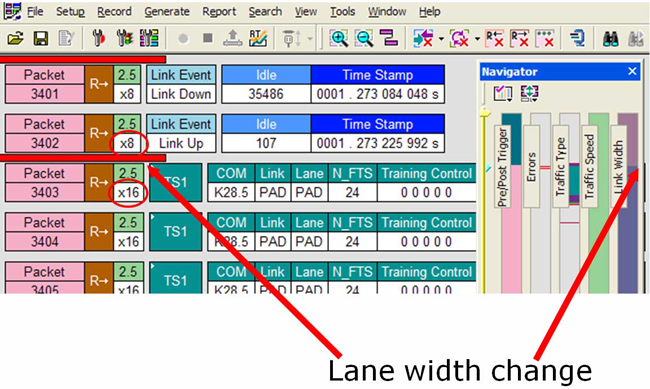Click the zoom in magnifier icon
The width and height of the screenshot is (650, 389).
(339, 39)
